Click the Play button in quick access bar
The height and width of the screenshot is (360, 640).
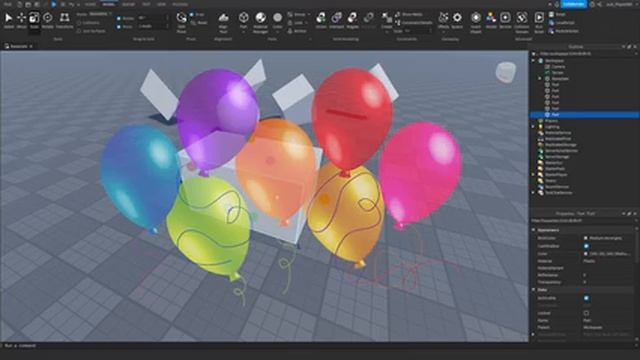[53, 4]
